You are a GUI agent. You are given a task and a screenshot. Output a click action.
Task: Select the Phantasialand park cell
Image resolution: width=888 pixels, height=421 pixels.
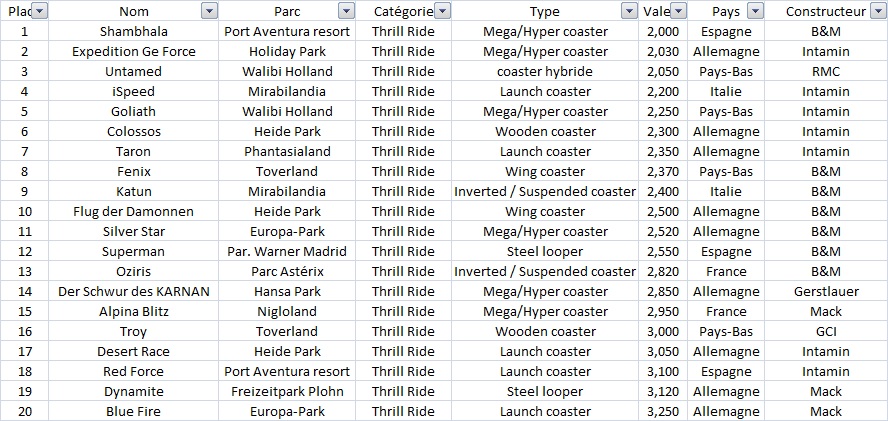point(287,152)
